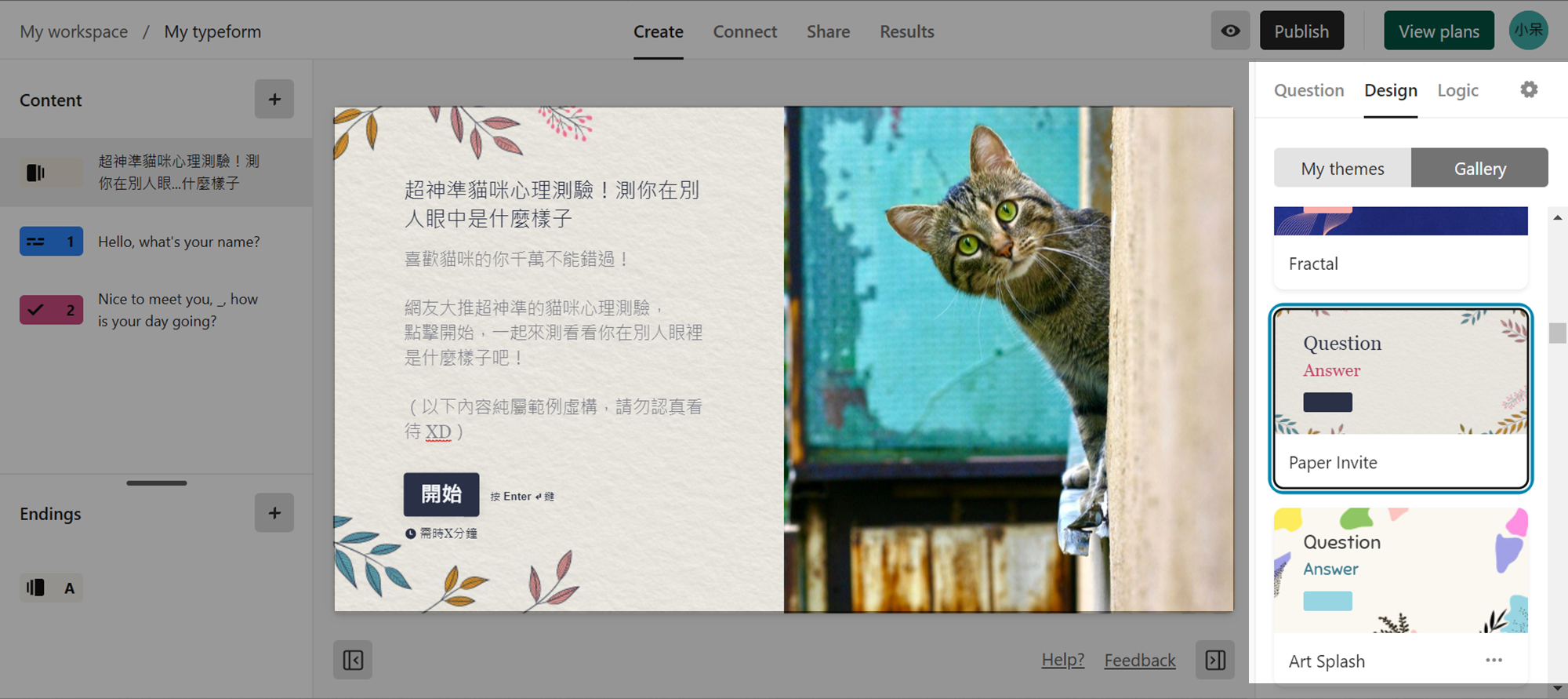The height and width of the screenshot is (699, 1568).
Task: Add new content with the plus button
Action: 274,100
